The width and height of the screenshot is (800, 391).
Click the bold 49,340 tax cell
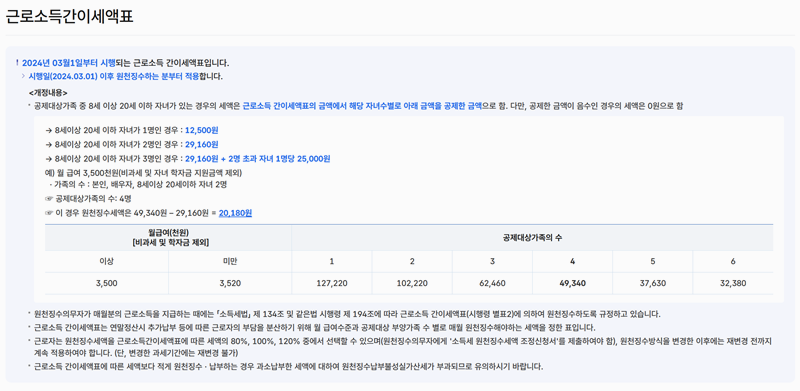click(x=572, y=283)
